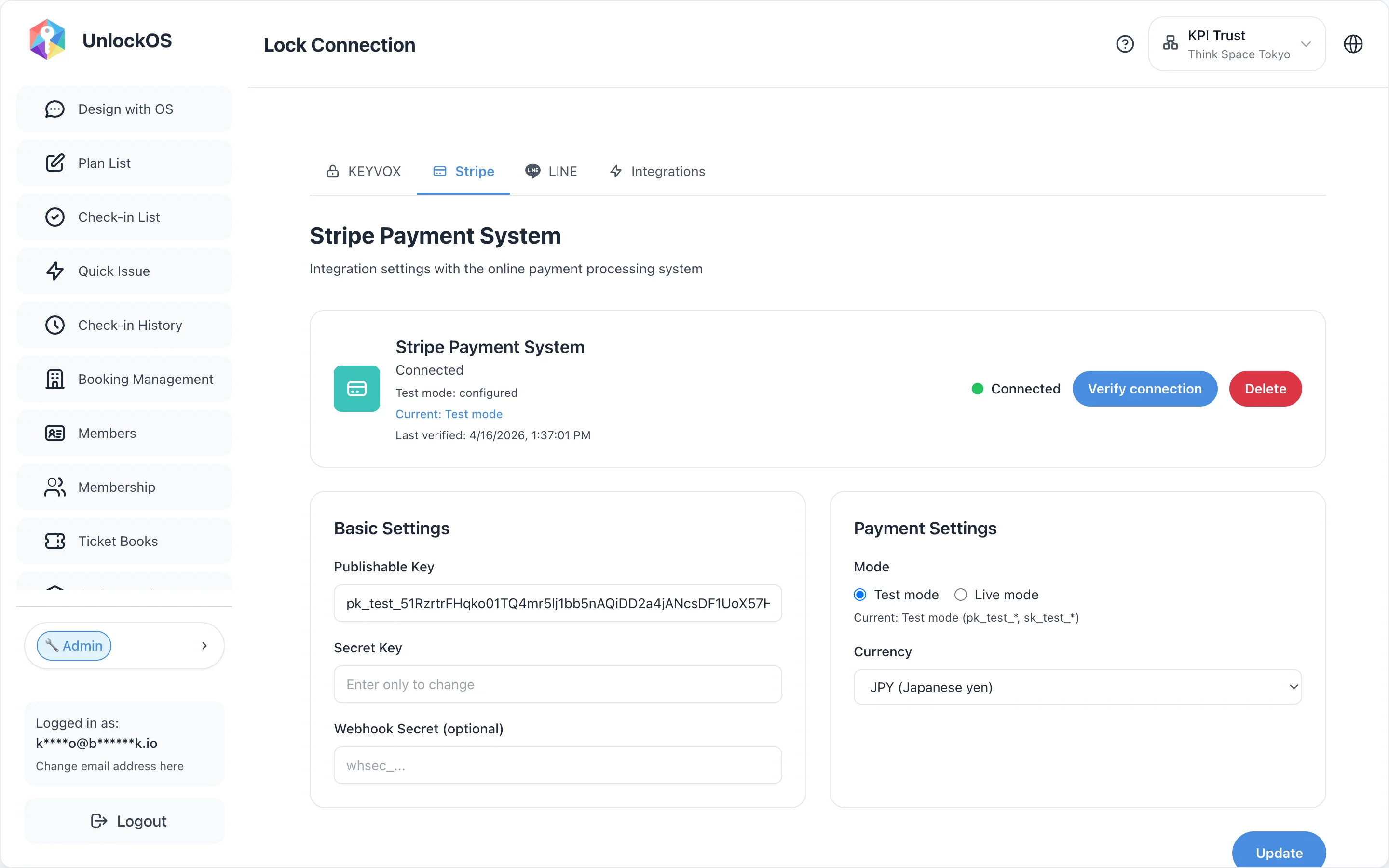This screenshot has width=1389, height=868.
Task: Click the teal Stripe card icon
Action: (x=356, y=389)
